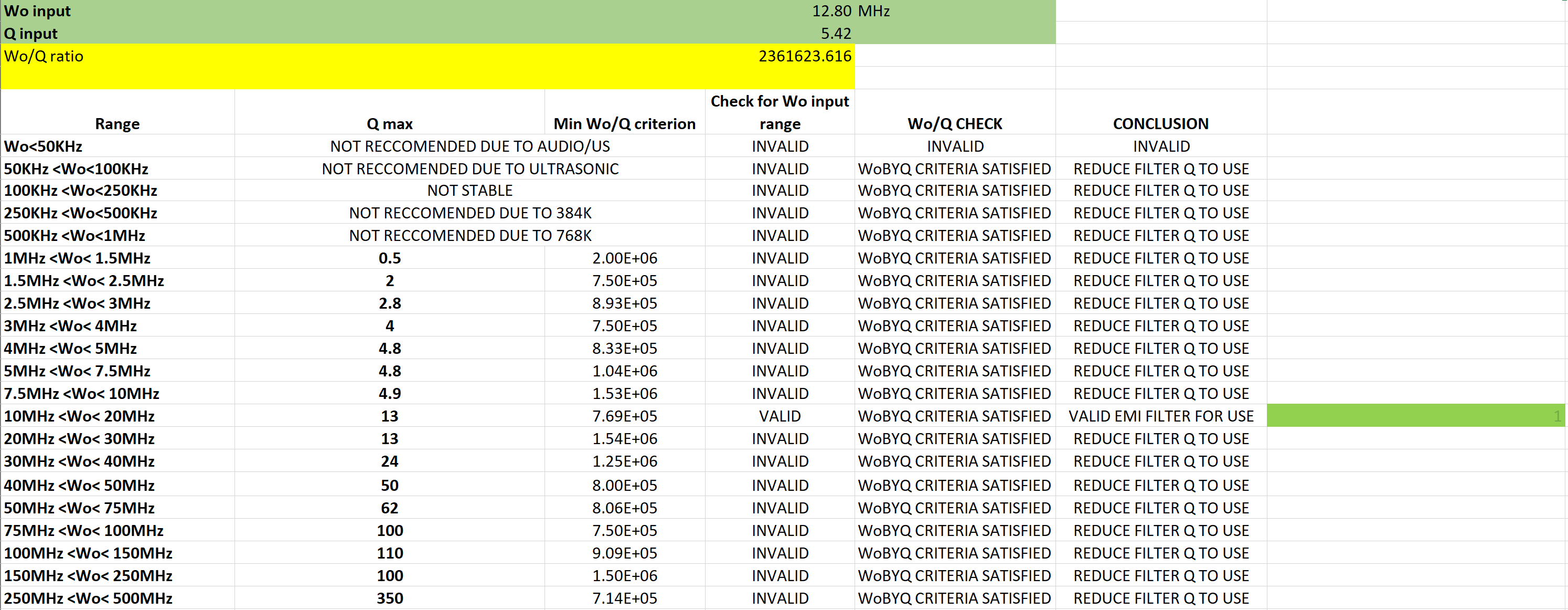Select the Wo input value 12.80 cell
This screenshot has height=610, width=1568.
pyautogui.click(x=780, y=11)
